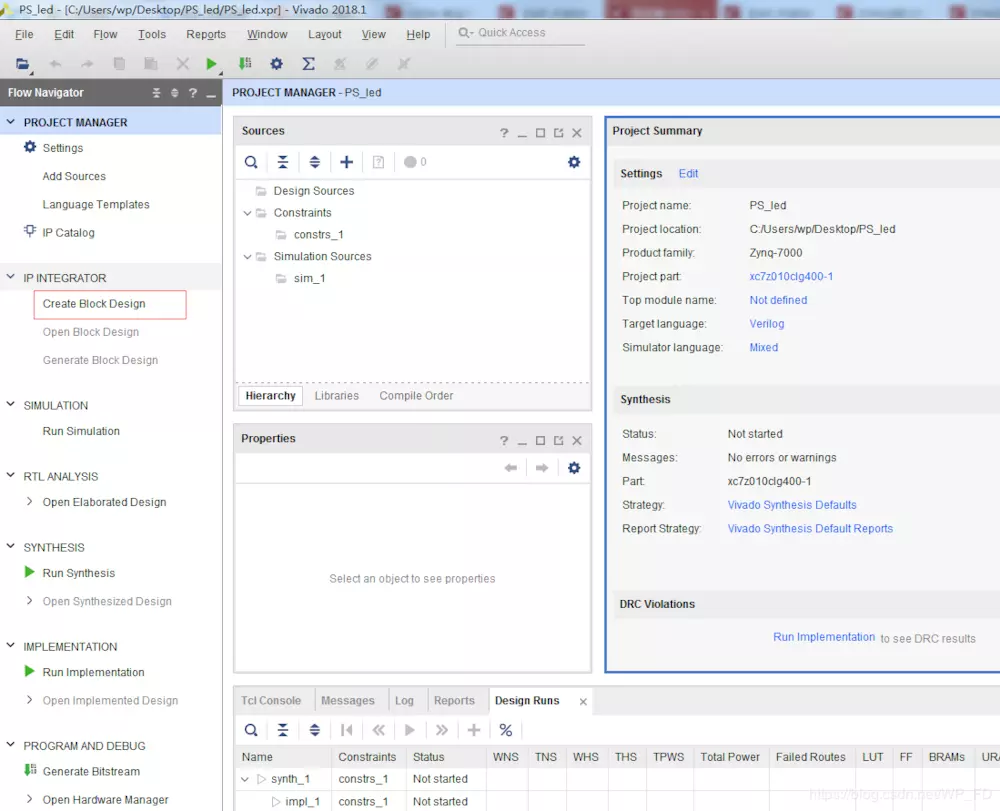Click the green Run toolbar arrow
This screenshot has height=811, width=1000.
coord(211,64)
